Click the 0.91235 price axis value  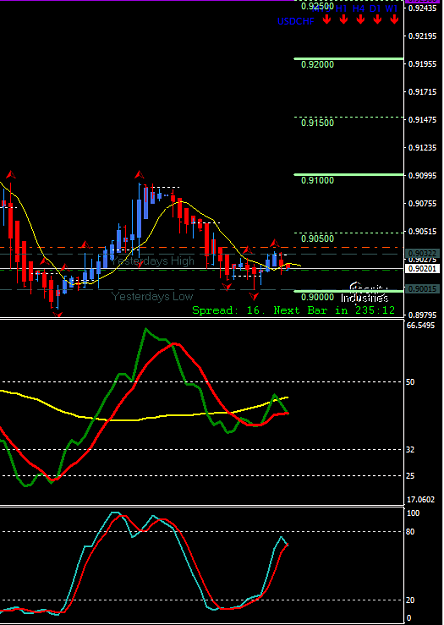(x=423, y=148)
